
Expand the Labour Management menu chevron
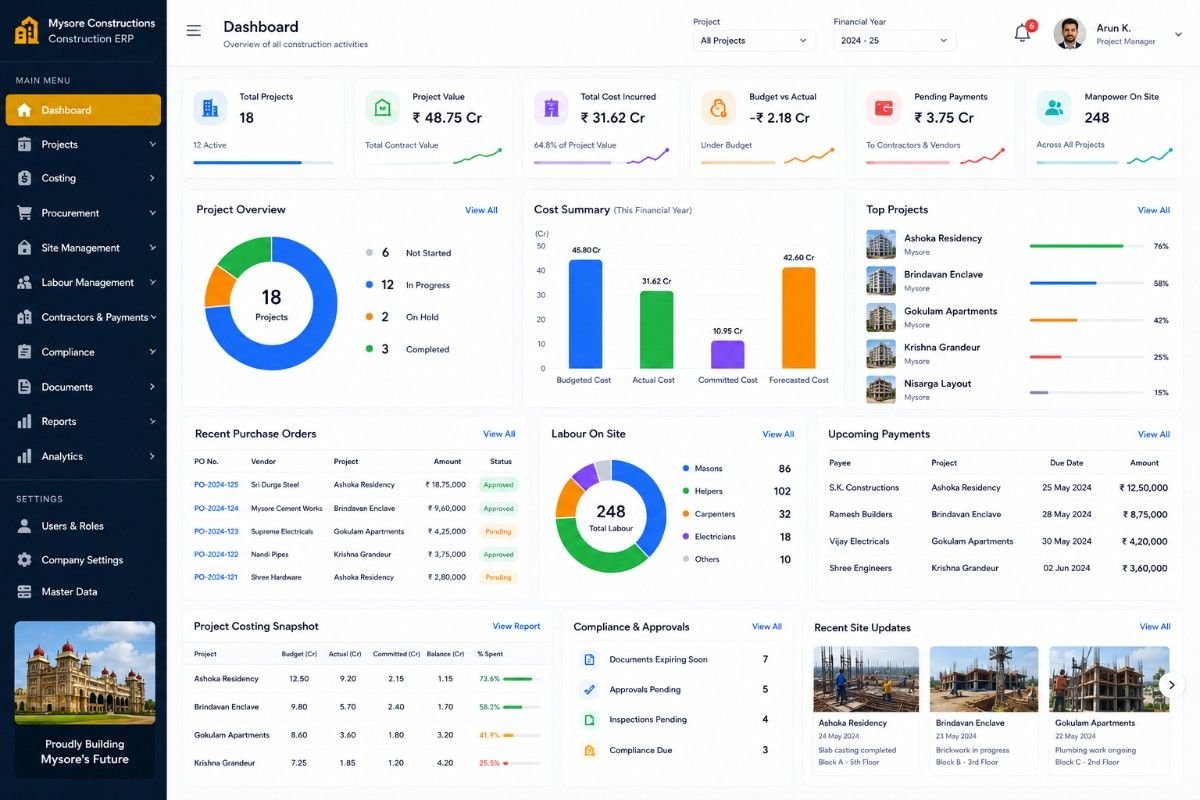pyautogui.click(x=153, y=283)
